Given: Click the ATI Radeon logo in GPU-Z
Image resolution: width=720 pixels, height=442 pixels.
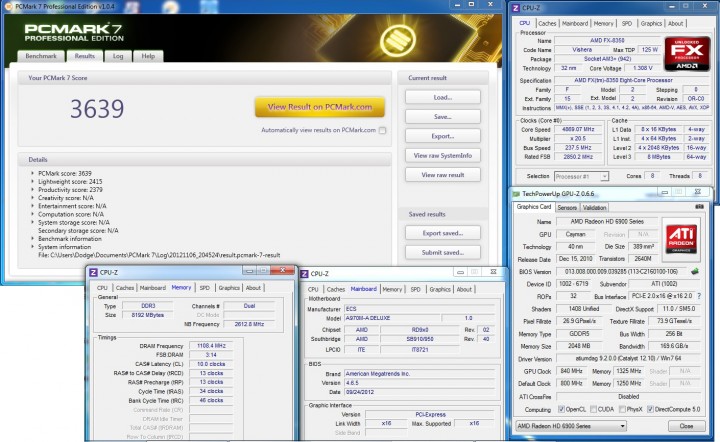Looking at the screenshot, I should click(x=681, y=239).
